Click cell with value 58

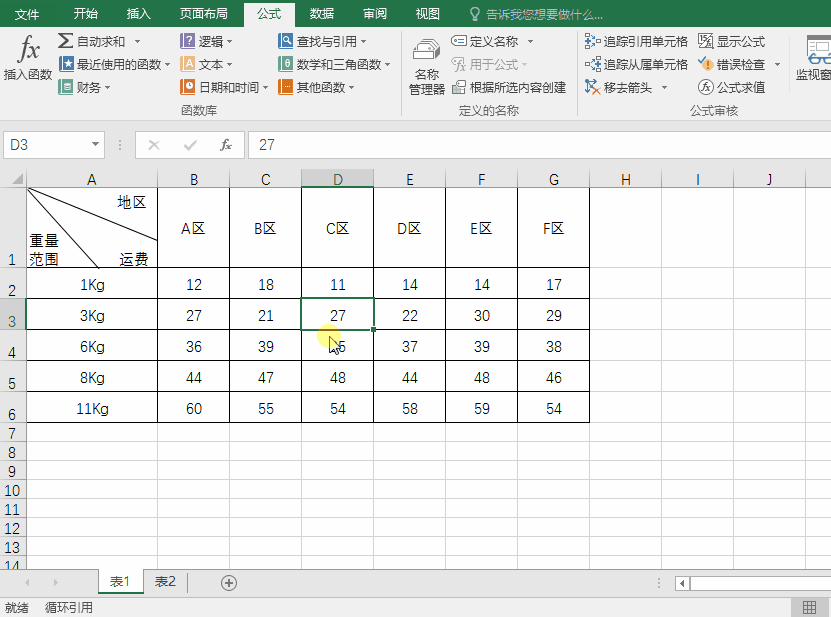409,408
